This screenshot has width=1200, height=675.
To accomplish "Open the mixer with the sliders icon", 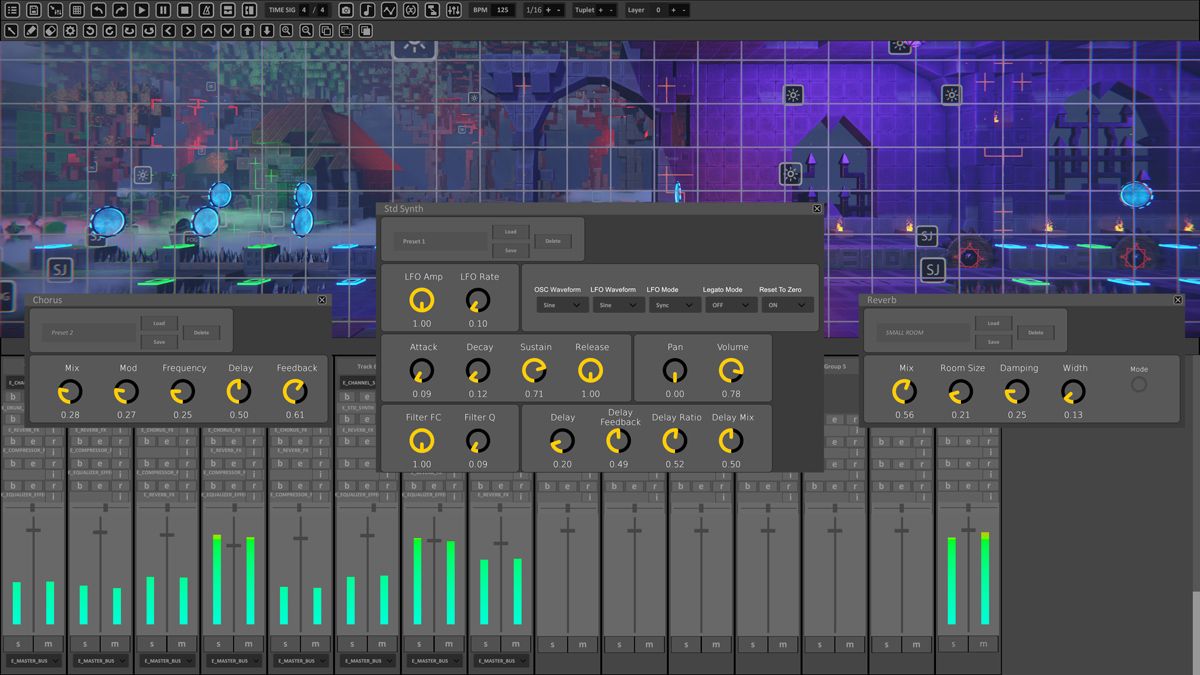I will point(454,10).
